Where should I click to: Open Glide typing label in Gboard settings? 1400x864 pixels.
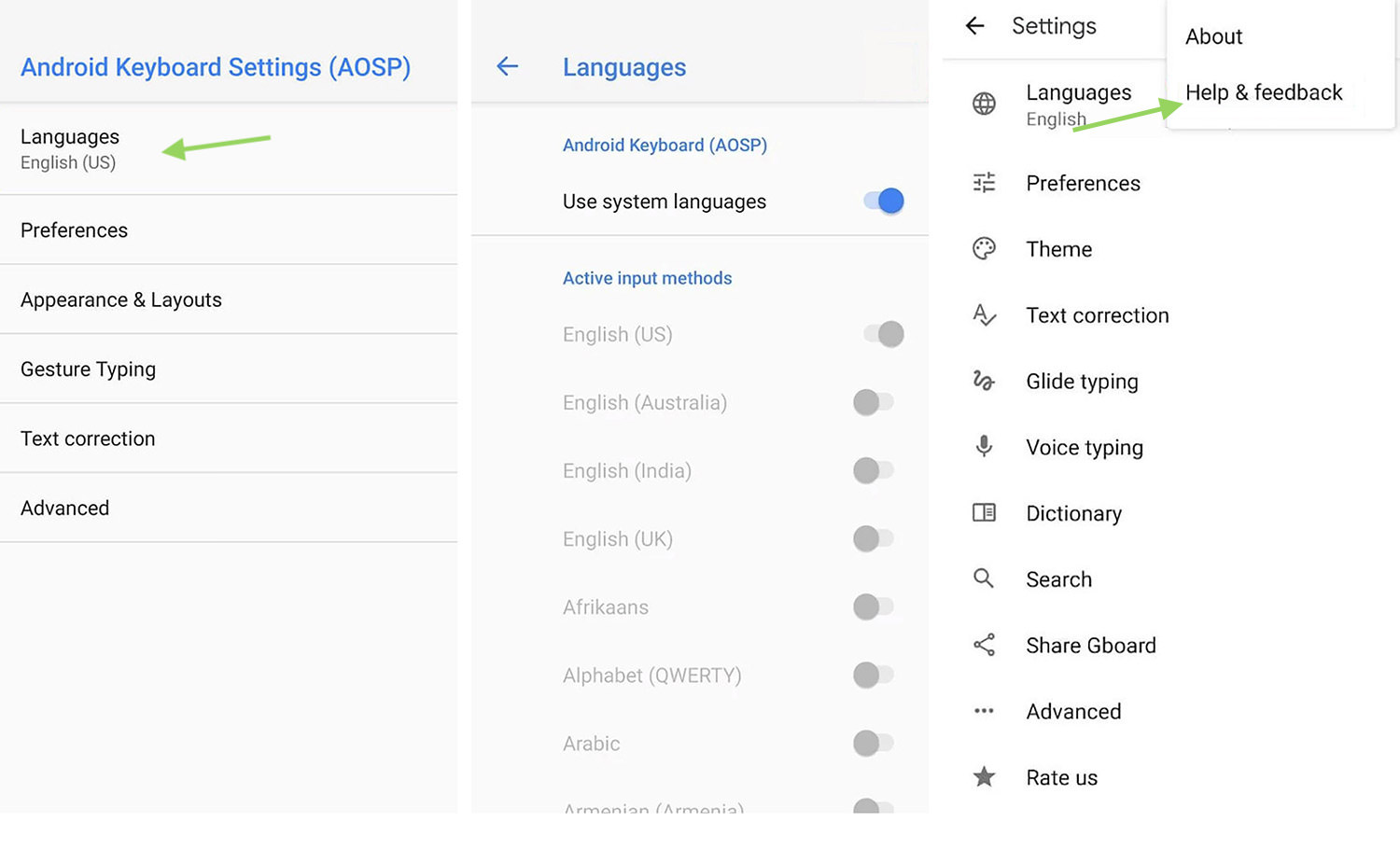point(1082,382)
